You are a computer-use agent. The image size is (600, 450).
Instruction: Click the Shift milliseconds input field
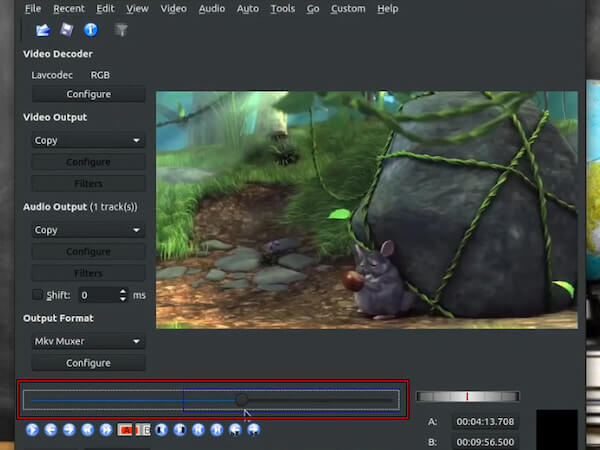pyautogui.click(x=99, y=295)
